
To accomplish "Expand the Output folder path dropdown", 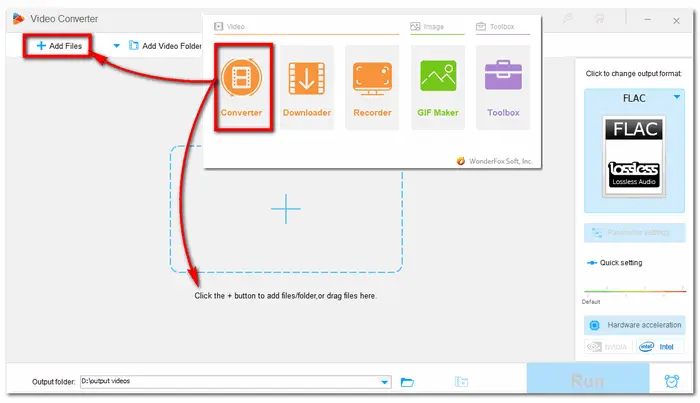I will point(384,382).
